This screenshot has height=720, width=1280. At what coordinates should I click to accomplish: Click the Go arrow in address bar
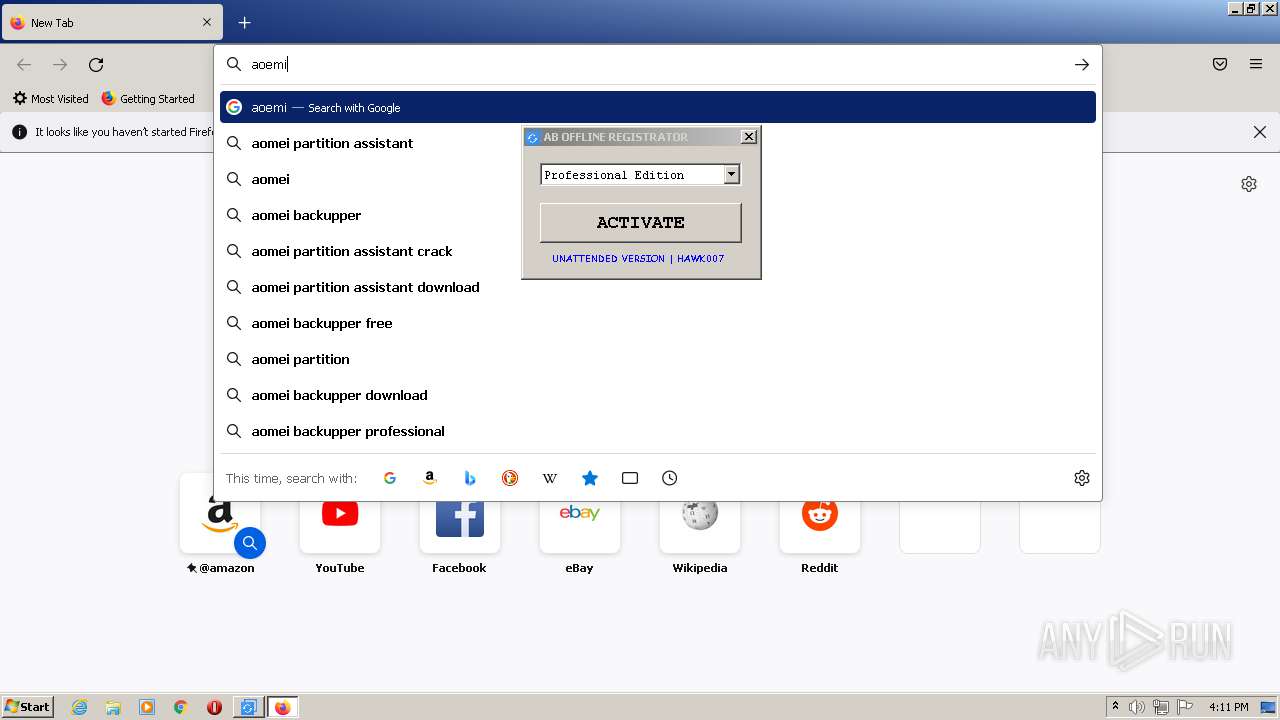click(1082, 64)
